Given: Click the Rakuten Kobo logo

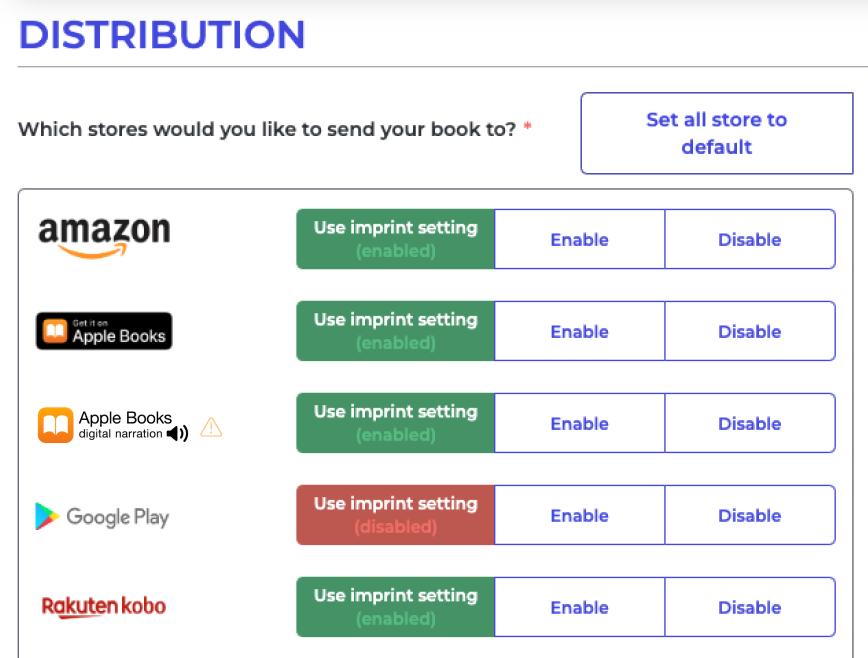Looking at the screenshot, I should [x=103, y=607].
